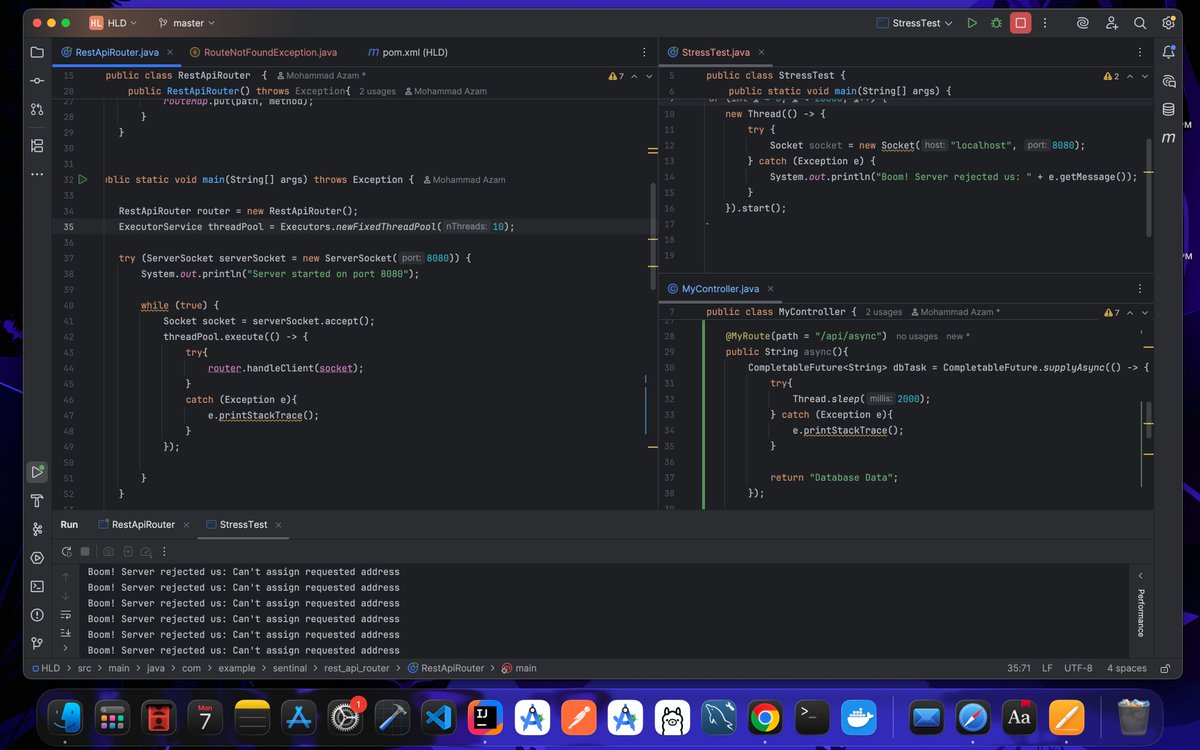
Task: Open warnings indicator showing 7 in RestApiRouter editor
Action: (615, 76)
